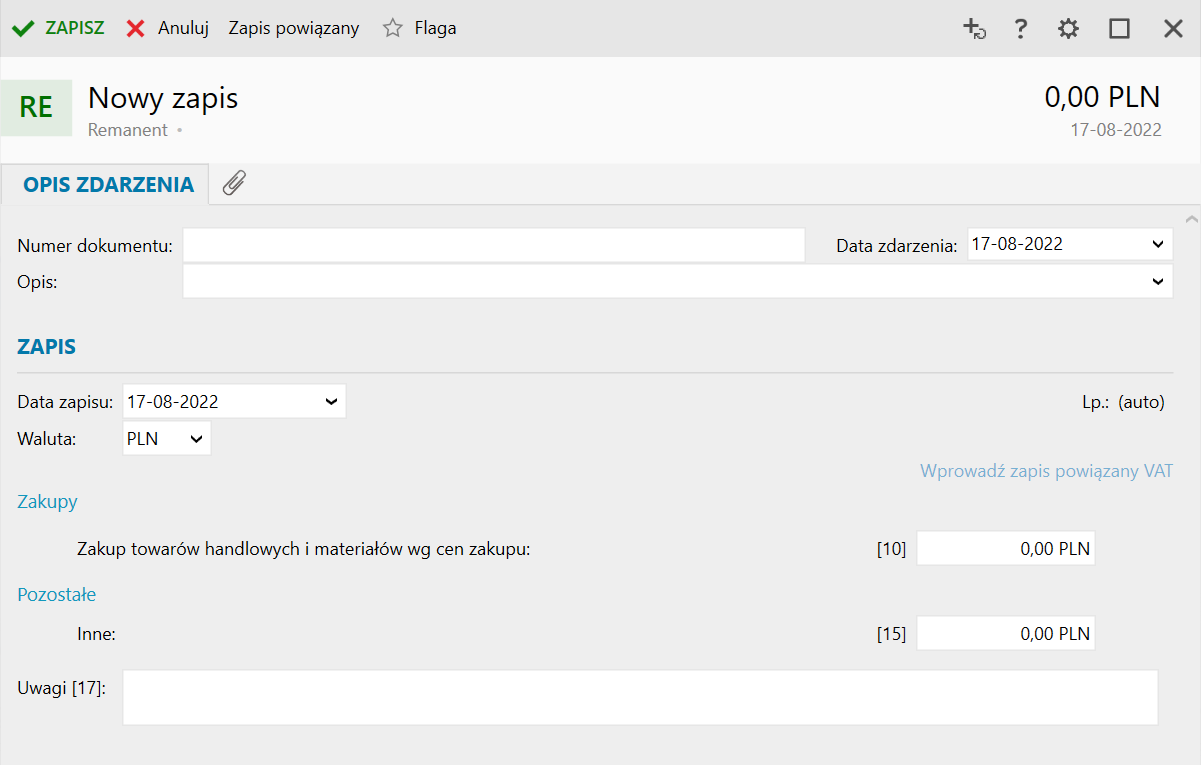Open help via question mark icon

[x=1020, y=29]
